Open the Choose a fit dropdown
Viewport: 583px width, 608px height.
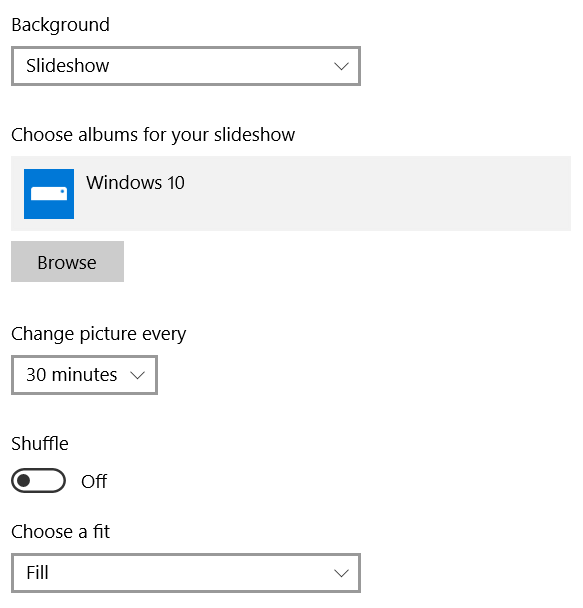[186, 573]
